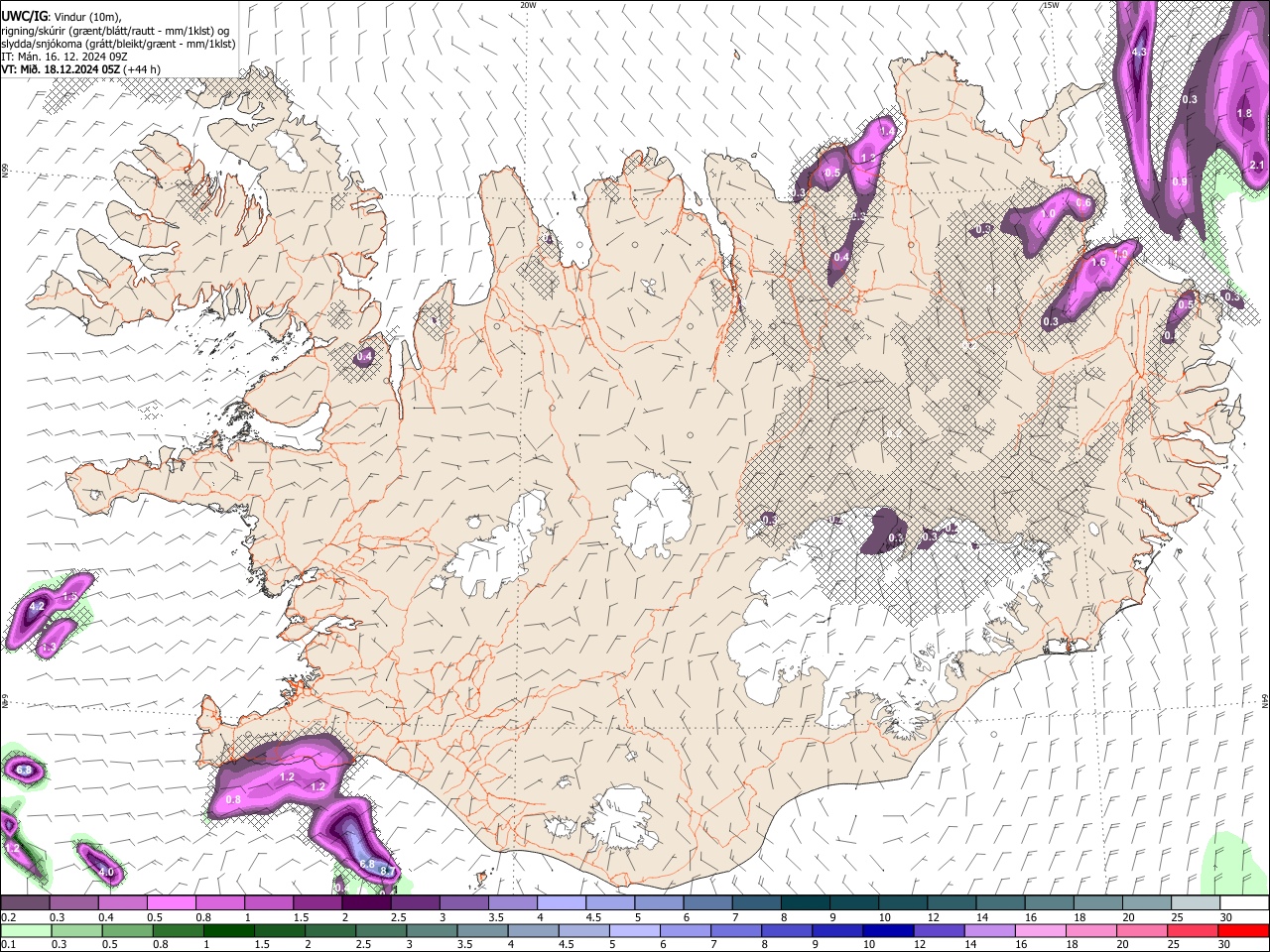The height and width of the screenshot is (952, 1270).
Task: Click the '1.0' value in the northeast
Action: (x=1047, y=214)
